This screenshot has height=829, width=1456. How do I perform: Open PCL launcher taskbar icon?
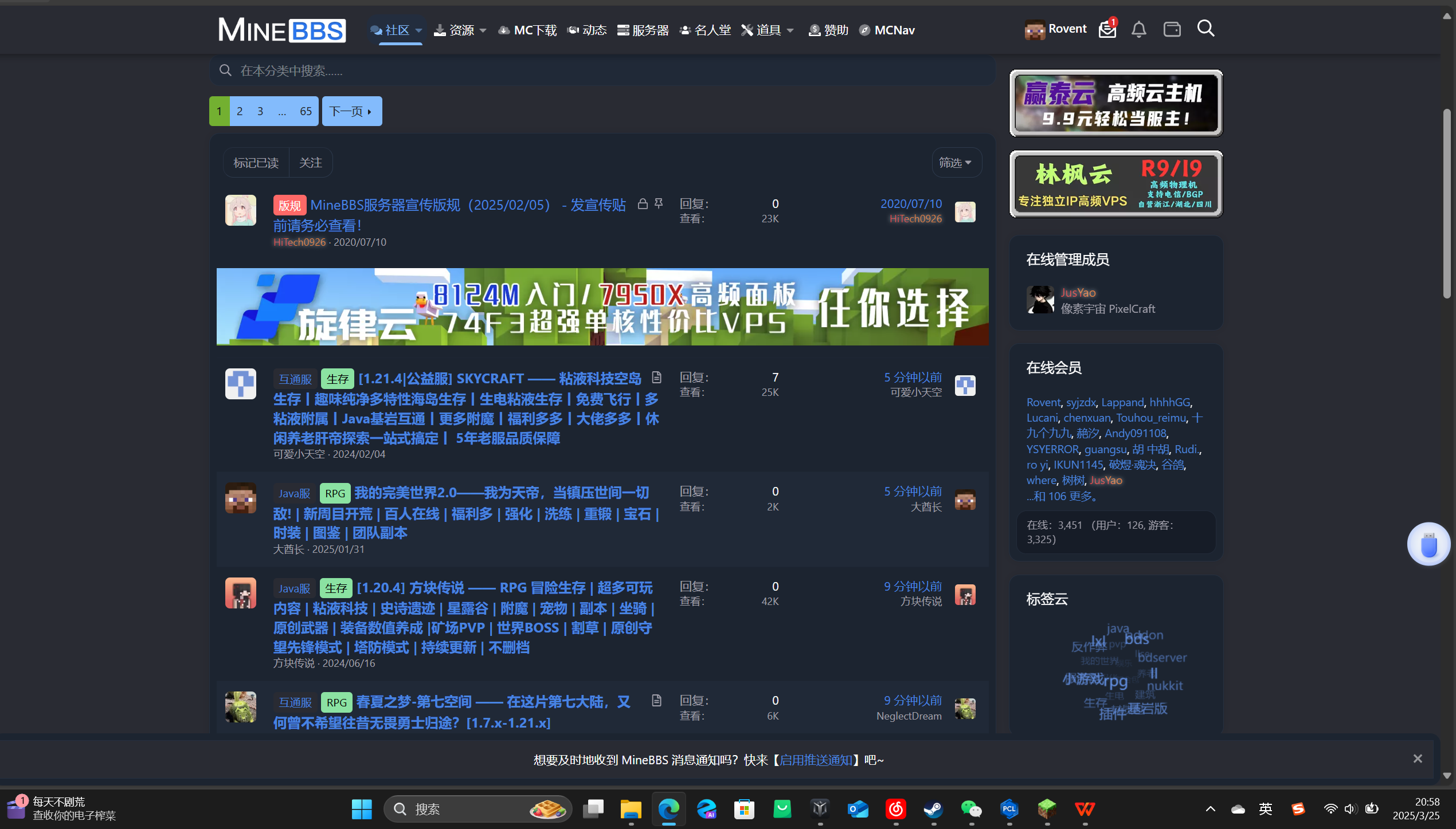tap(1009, 809)
